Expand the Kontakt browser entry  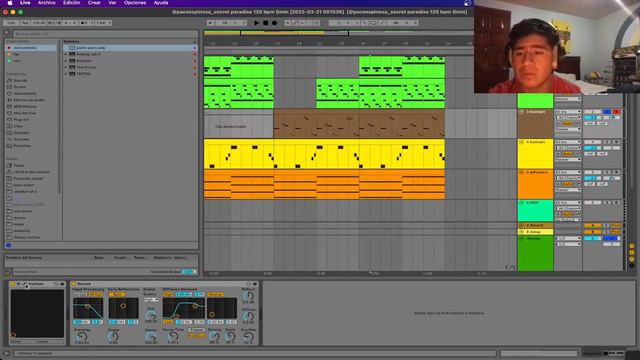point(66,61)
